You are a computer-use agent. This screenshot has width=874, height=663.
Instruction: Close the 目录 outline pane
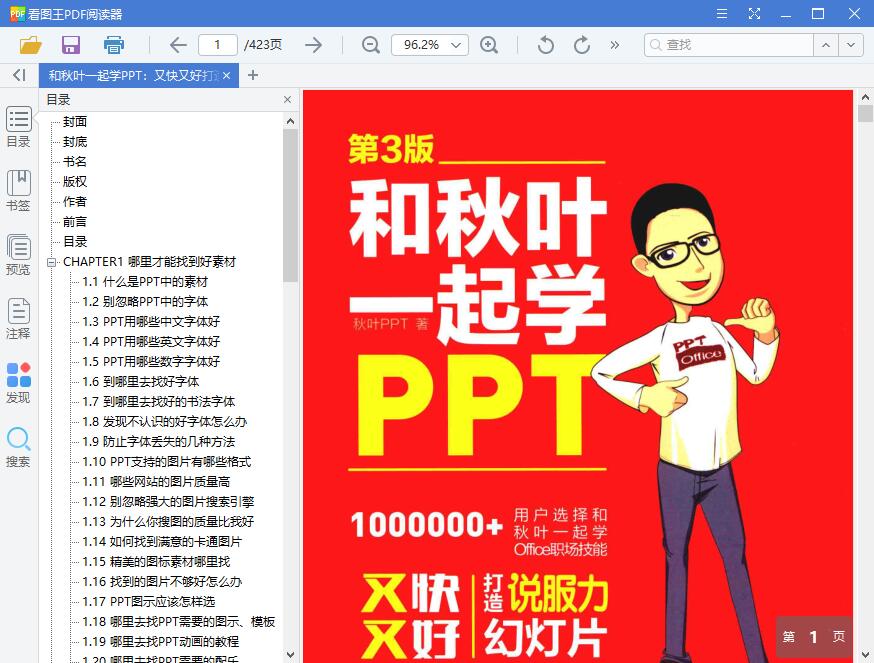click(287, 99)
